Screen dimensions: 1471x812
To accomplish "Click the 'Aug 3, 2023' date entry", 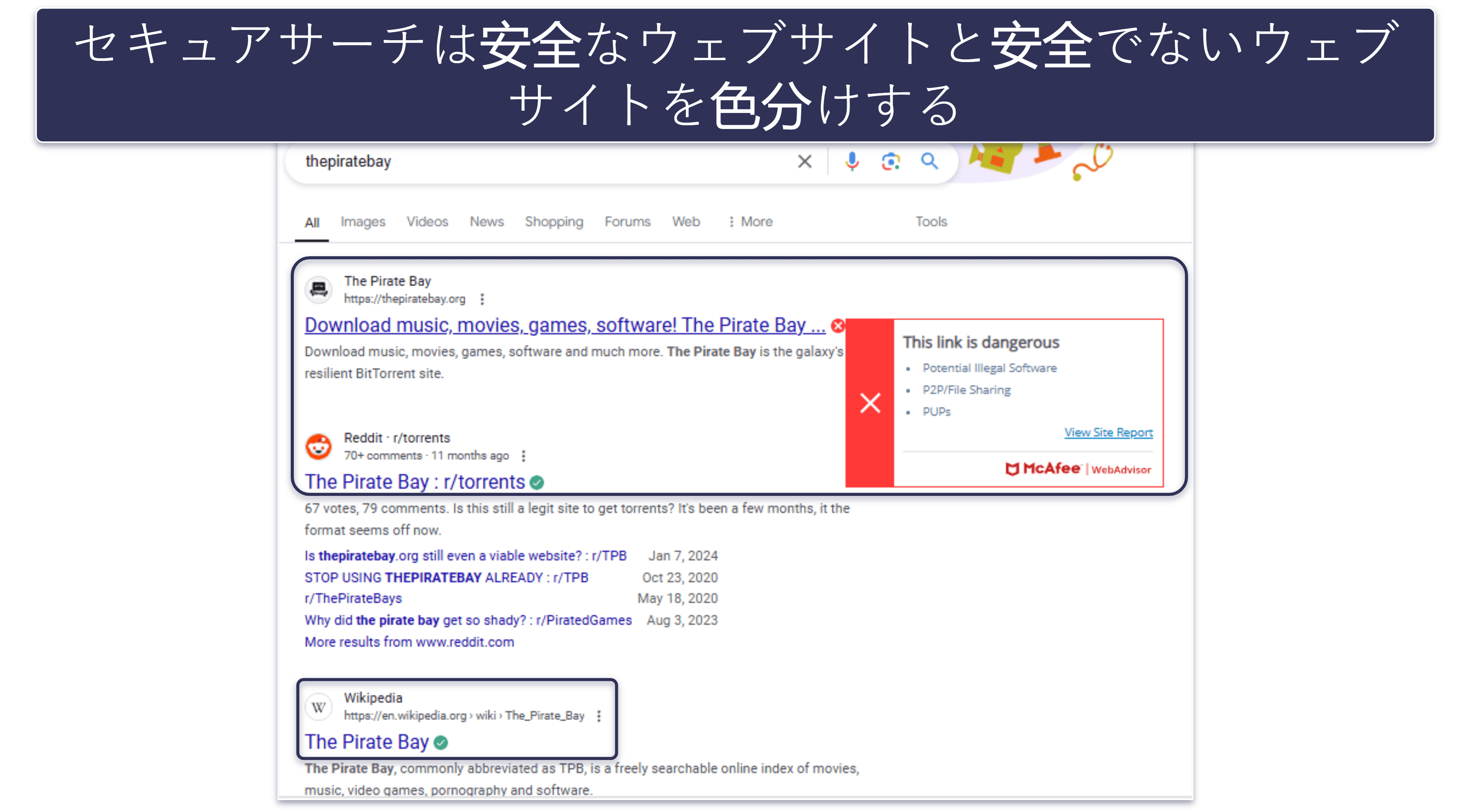I will click(682, 620).
